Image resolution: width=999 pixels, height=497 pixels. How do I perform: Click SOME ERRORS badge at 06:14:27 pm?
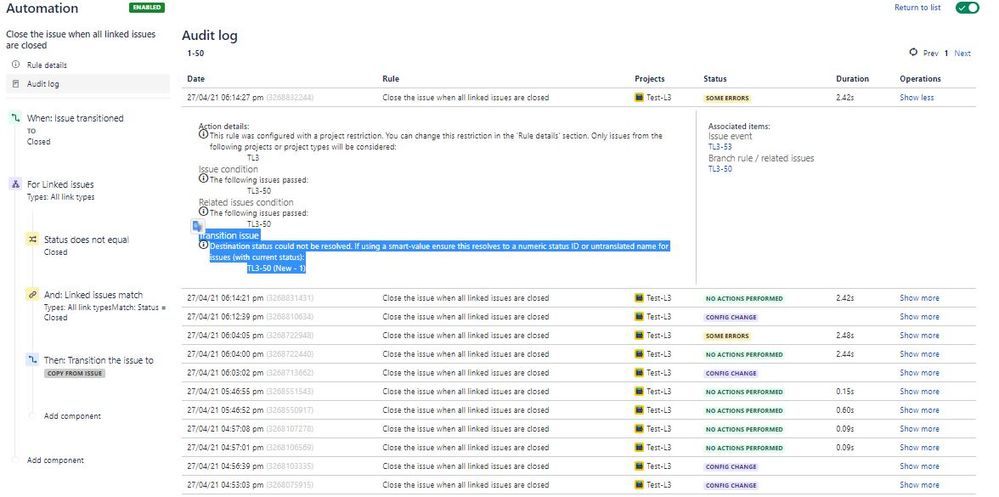[727, 98]
